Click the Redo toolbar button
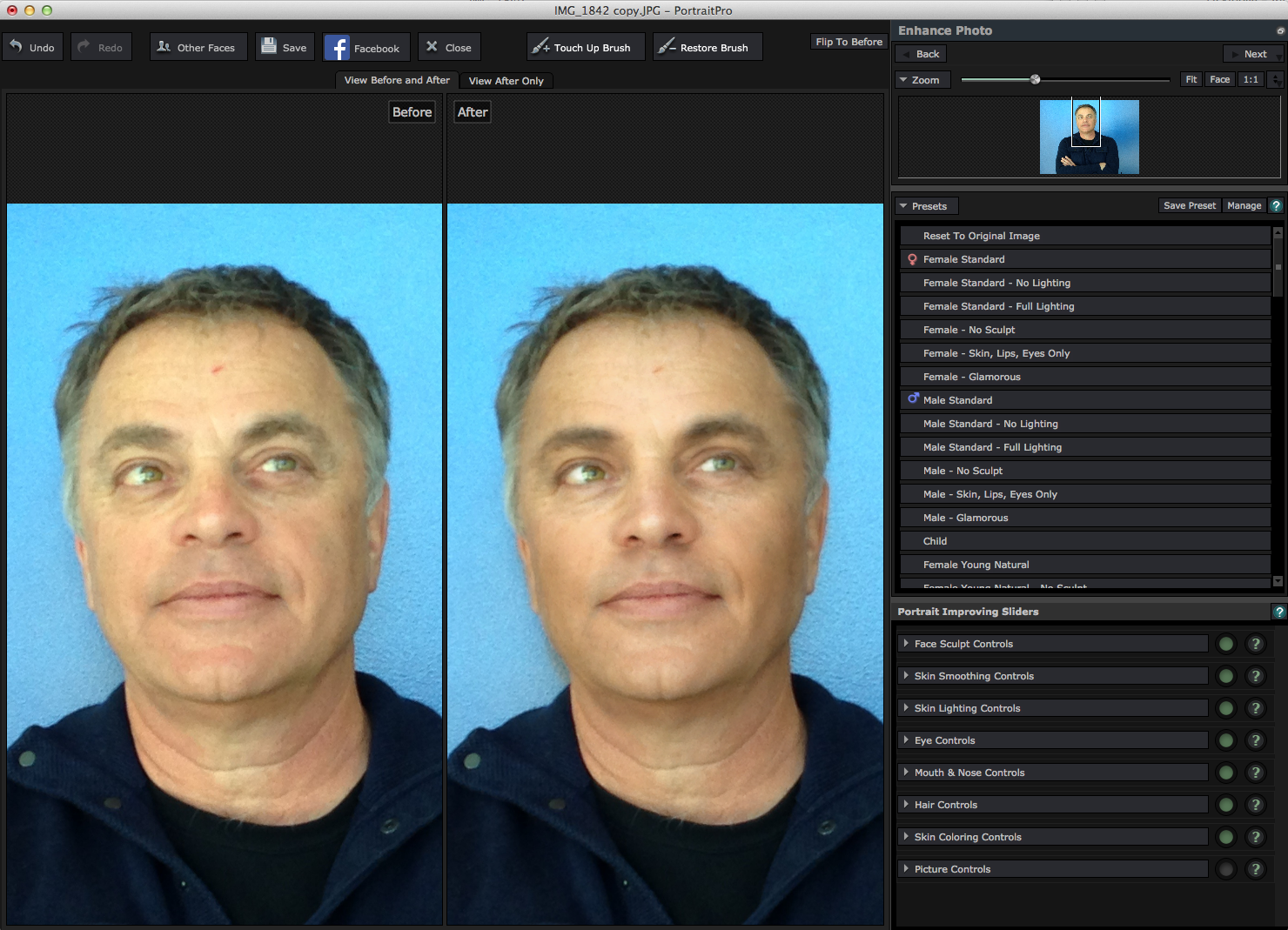 coord(101,47)
